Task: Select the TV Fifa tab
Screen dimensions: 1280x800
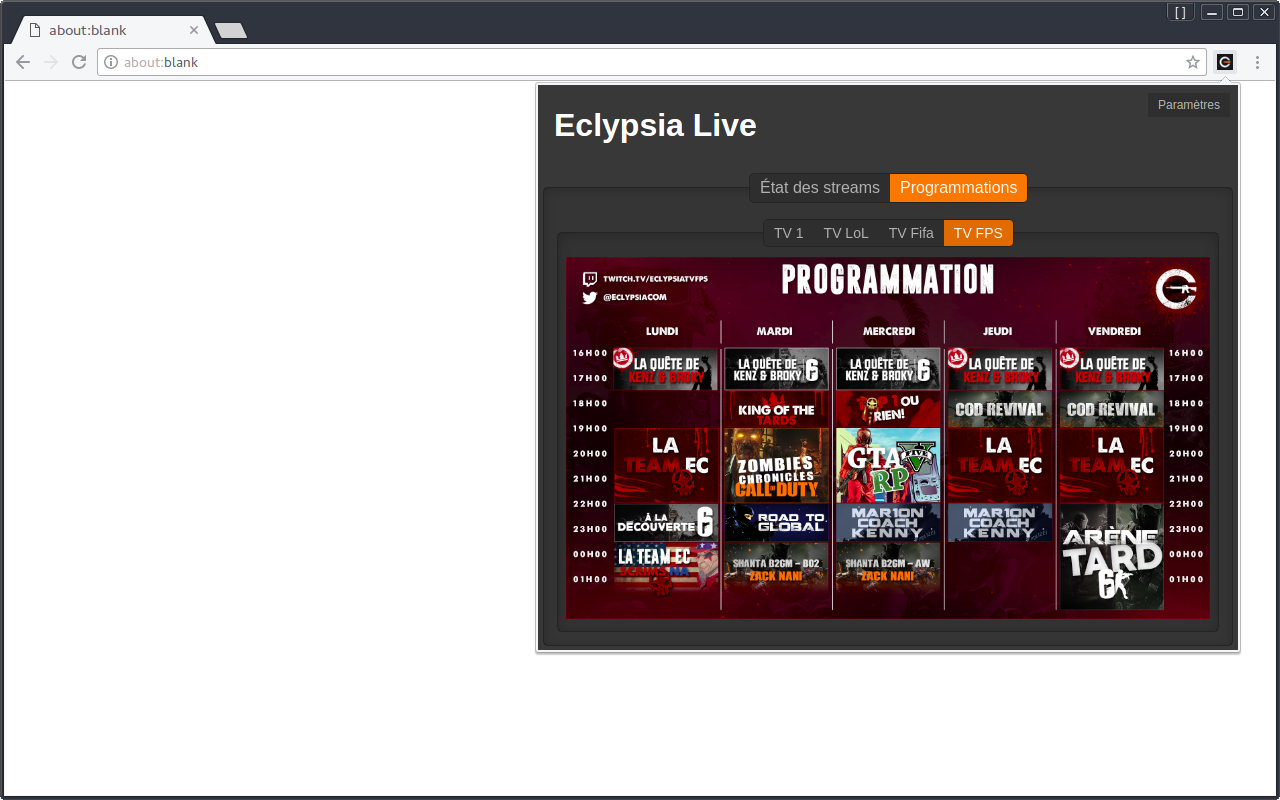Action: click(x=911, y=233)
